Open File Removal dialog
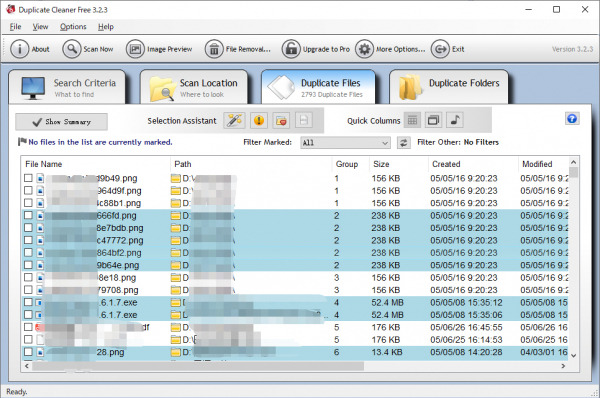Viewport: 600px width, 398px height. point(238,49)
